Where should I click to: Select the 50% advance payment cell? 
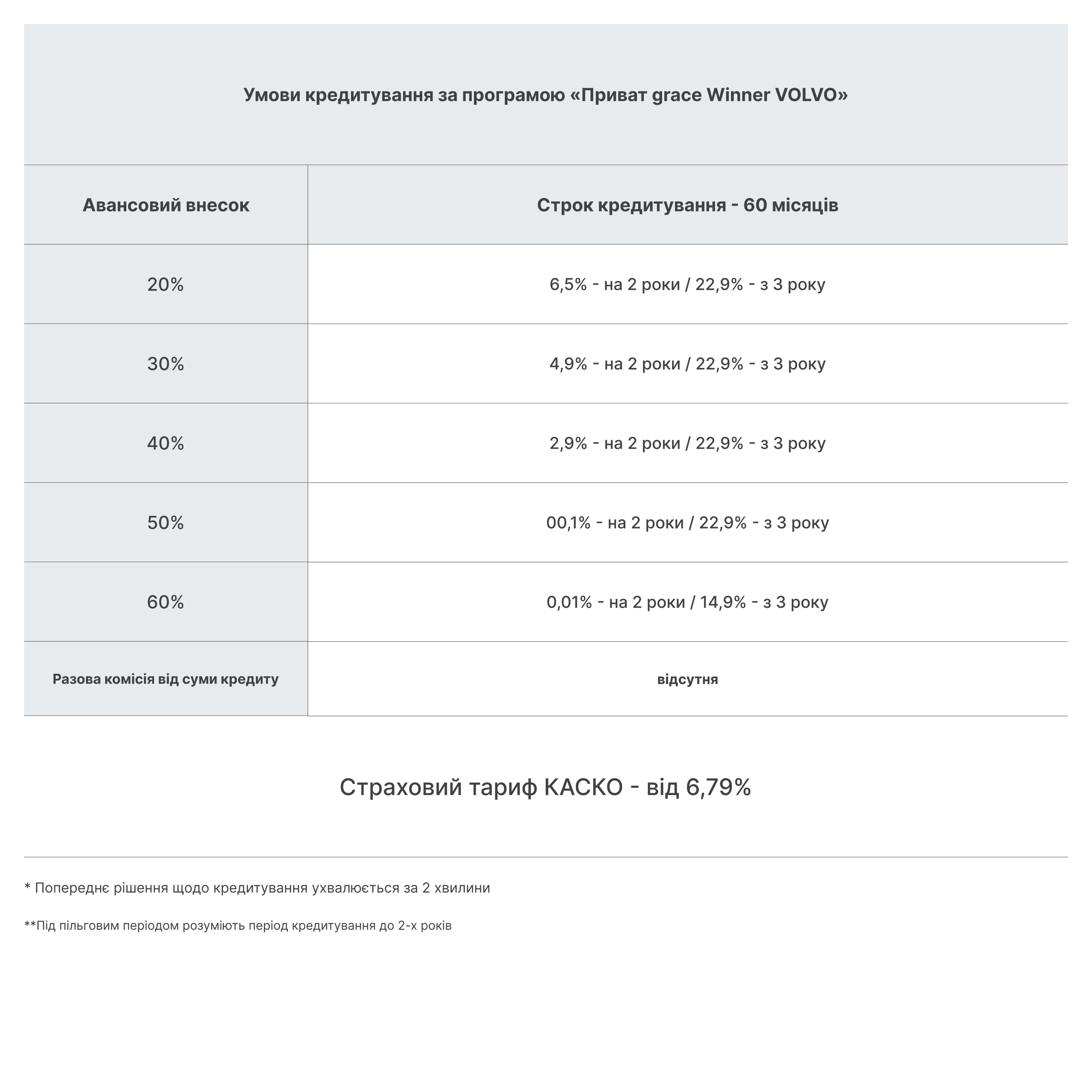[166, 522]
